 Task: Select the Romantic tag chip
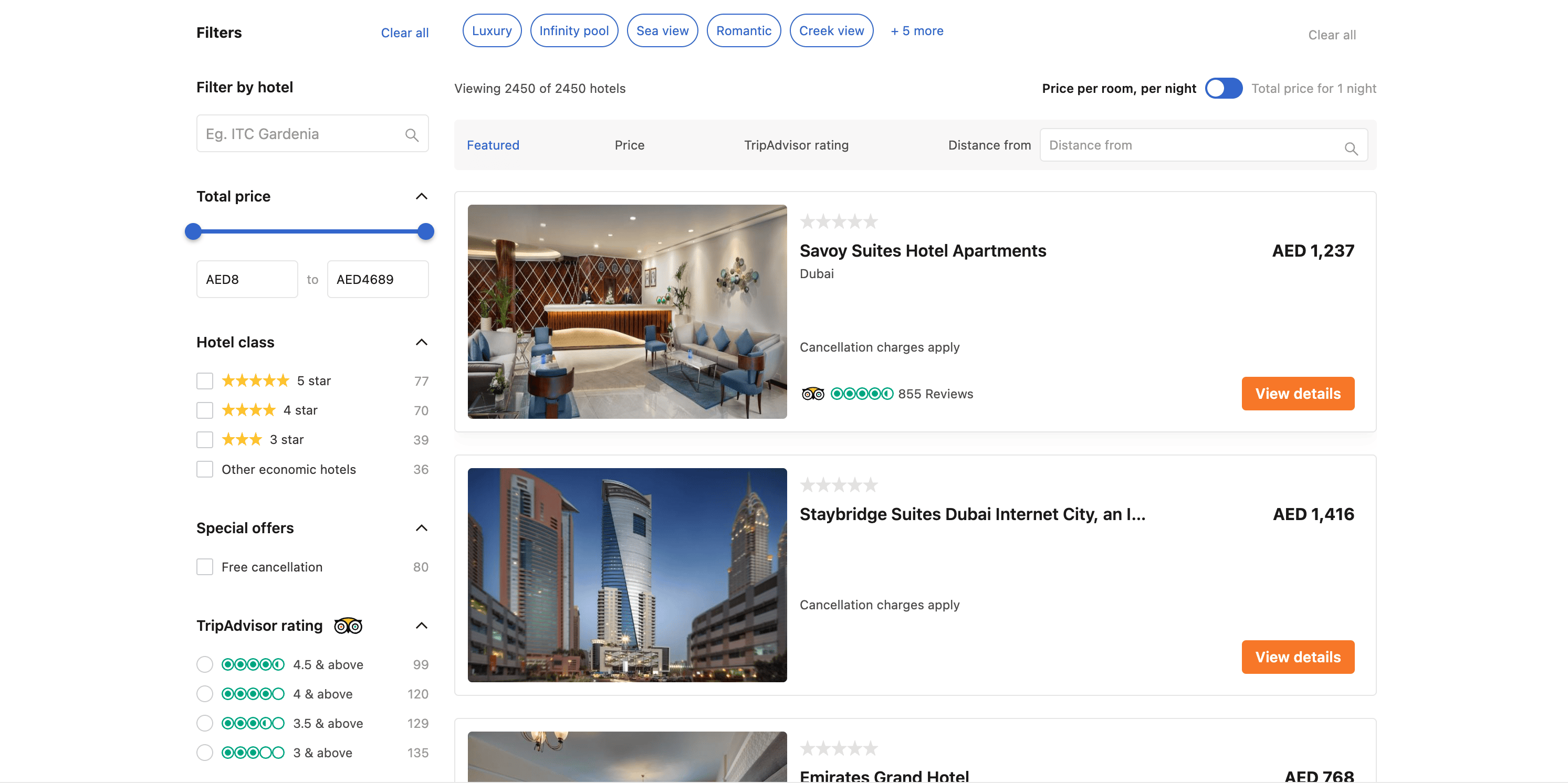tap(744, 30)
